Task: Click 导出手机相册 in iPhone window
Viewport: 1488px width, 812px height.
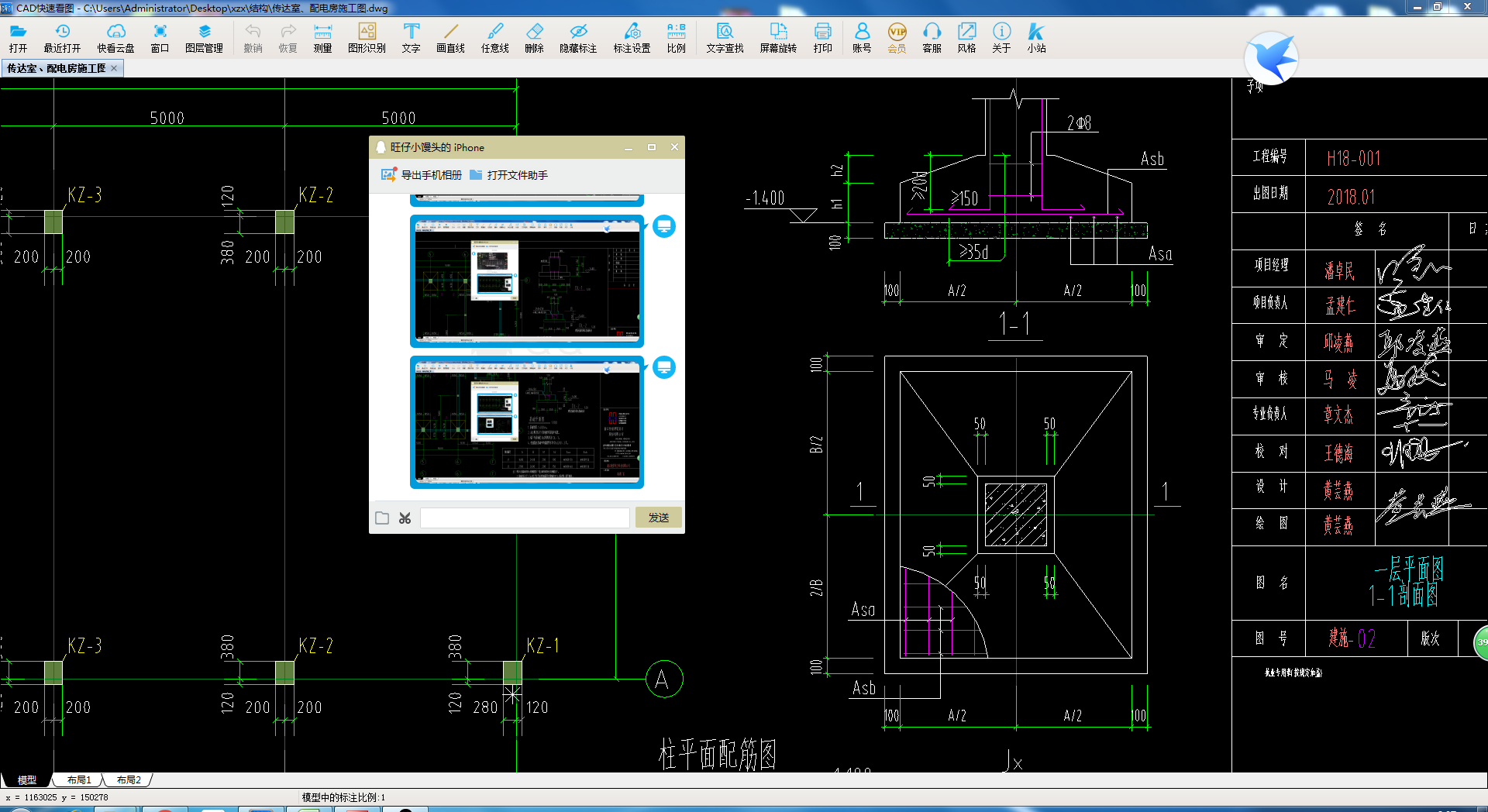Action: (x=421, y=175)
